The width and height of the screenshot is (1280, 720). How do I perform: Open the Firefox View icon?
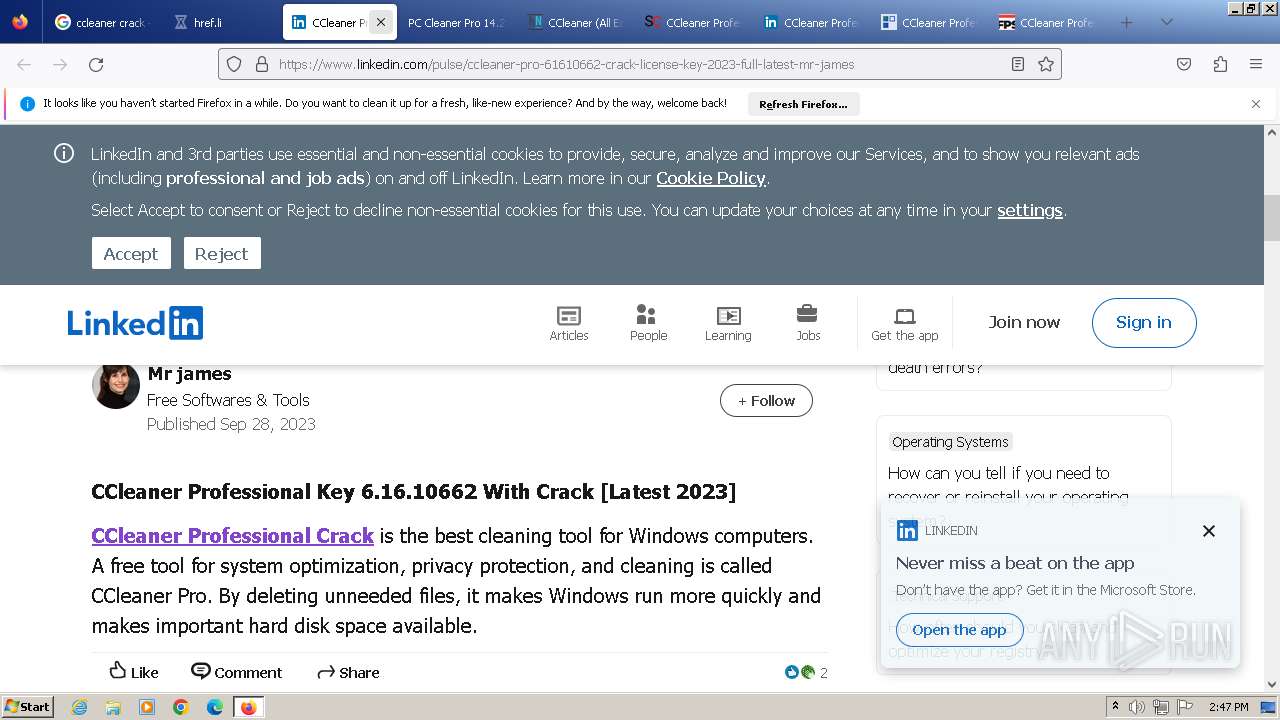tap(20, 22)
